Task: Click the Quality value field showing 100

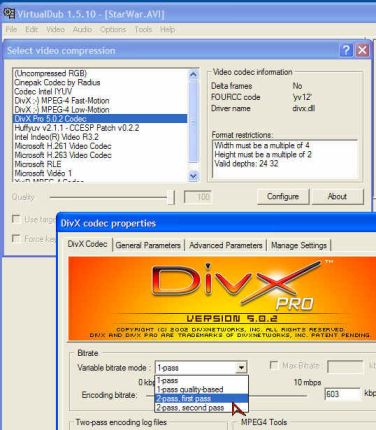Action: coord(197,197)
